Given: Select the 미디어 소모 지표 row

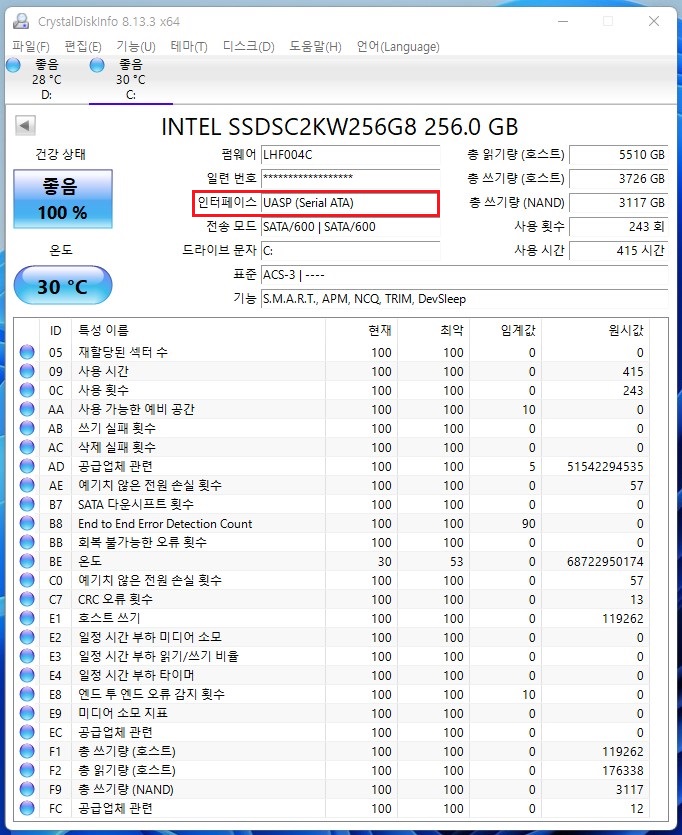Looking at the screenshot, I should click(333, 713).
